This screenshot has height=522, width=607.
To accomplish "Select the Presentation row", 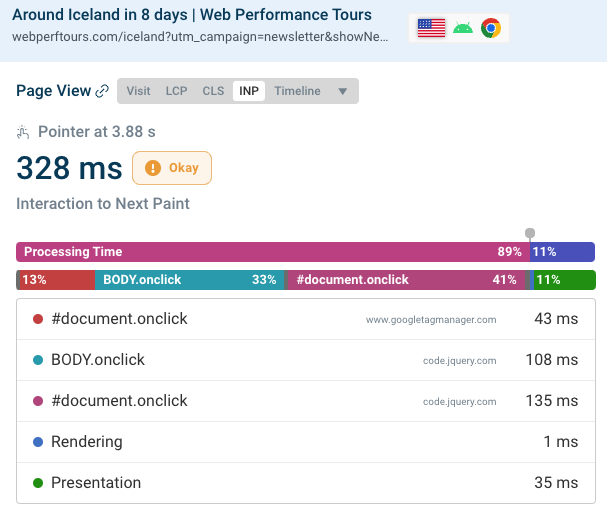I will click(306, 483).
